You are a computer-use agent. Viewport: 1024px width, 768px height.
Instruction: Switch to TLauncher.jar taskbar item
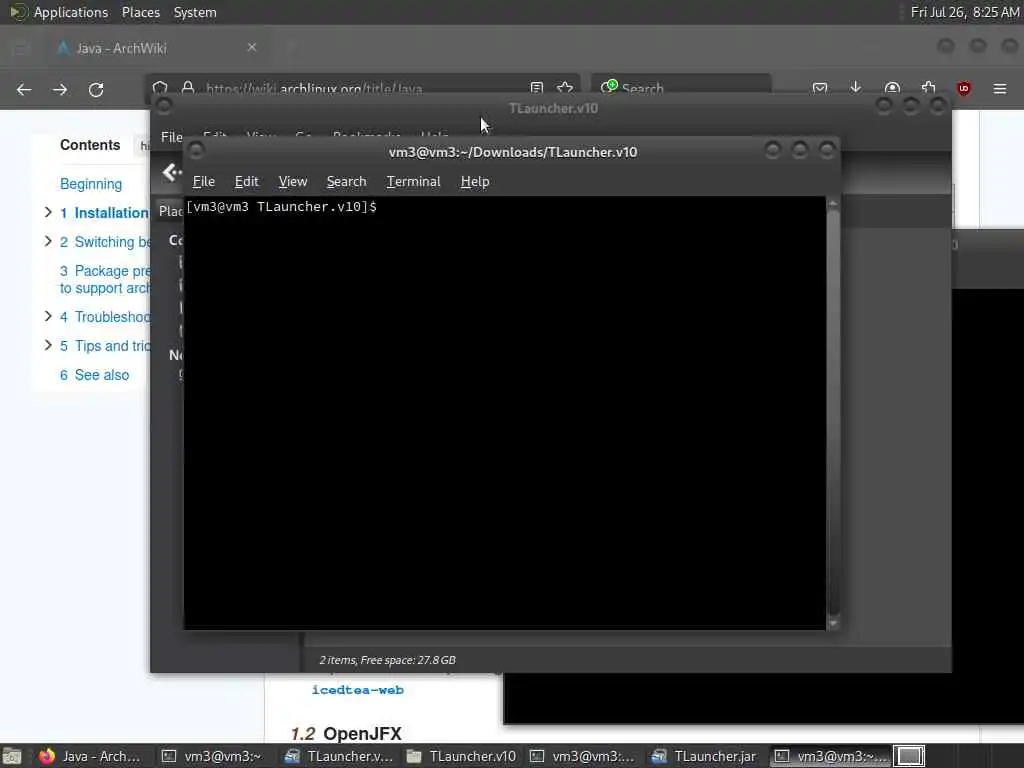(705, 756)
